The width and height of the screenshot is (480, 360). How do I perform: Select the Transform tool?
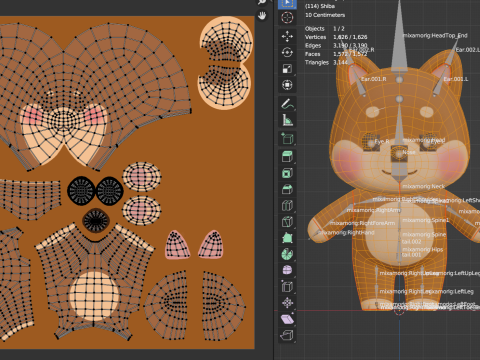tap(287, 85)
